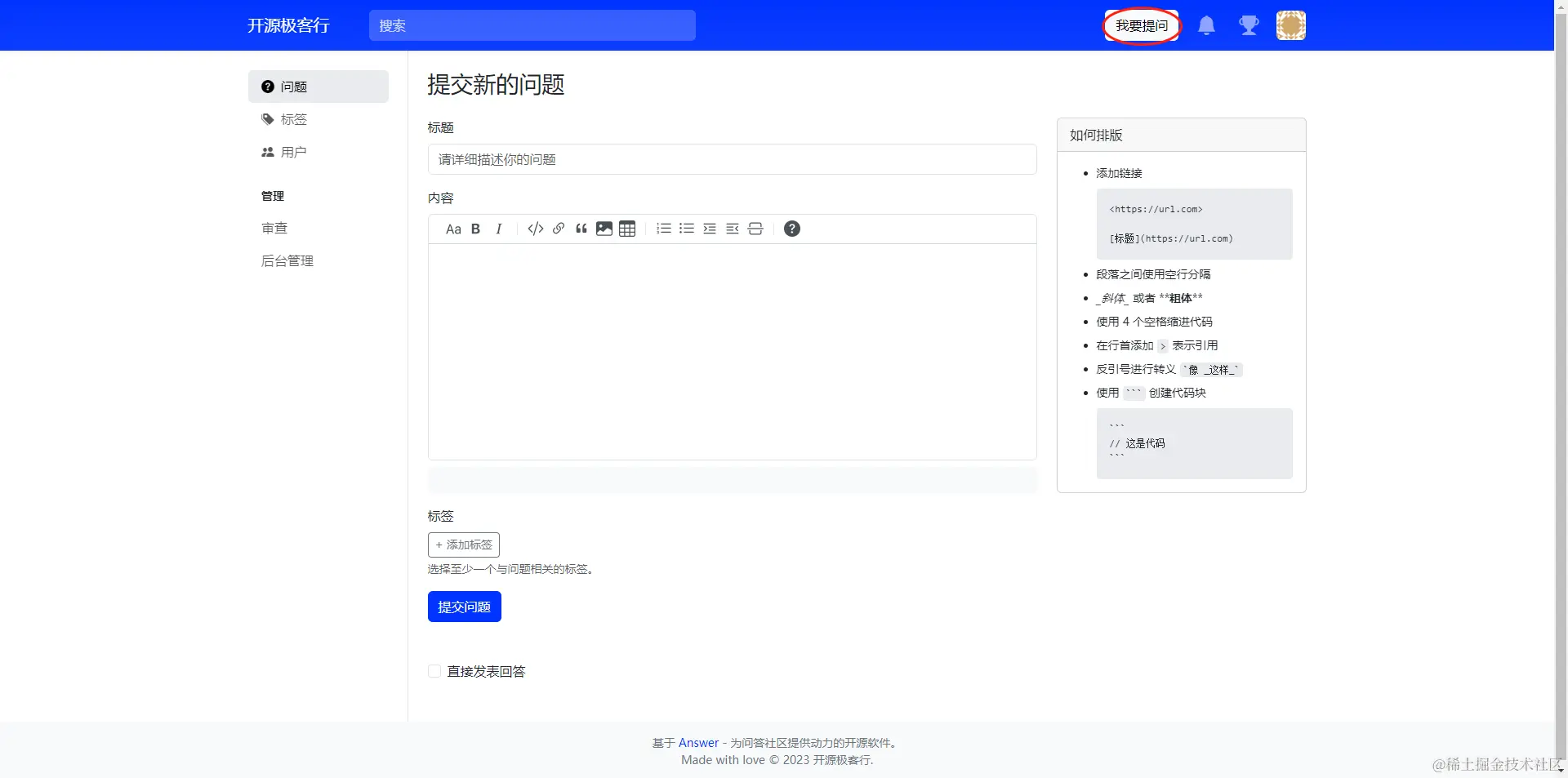This screenshot has width=1568, height=778.
Task: Decrease indent in the editor
Action: coord(733,229)
